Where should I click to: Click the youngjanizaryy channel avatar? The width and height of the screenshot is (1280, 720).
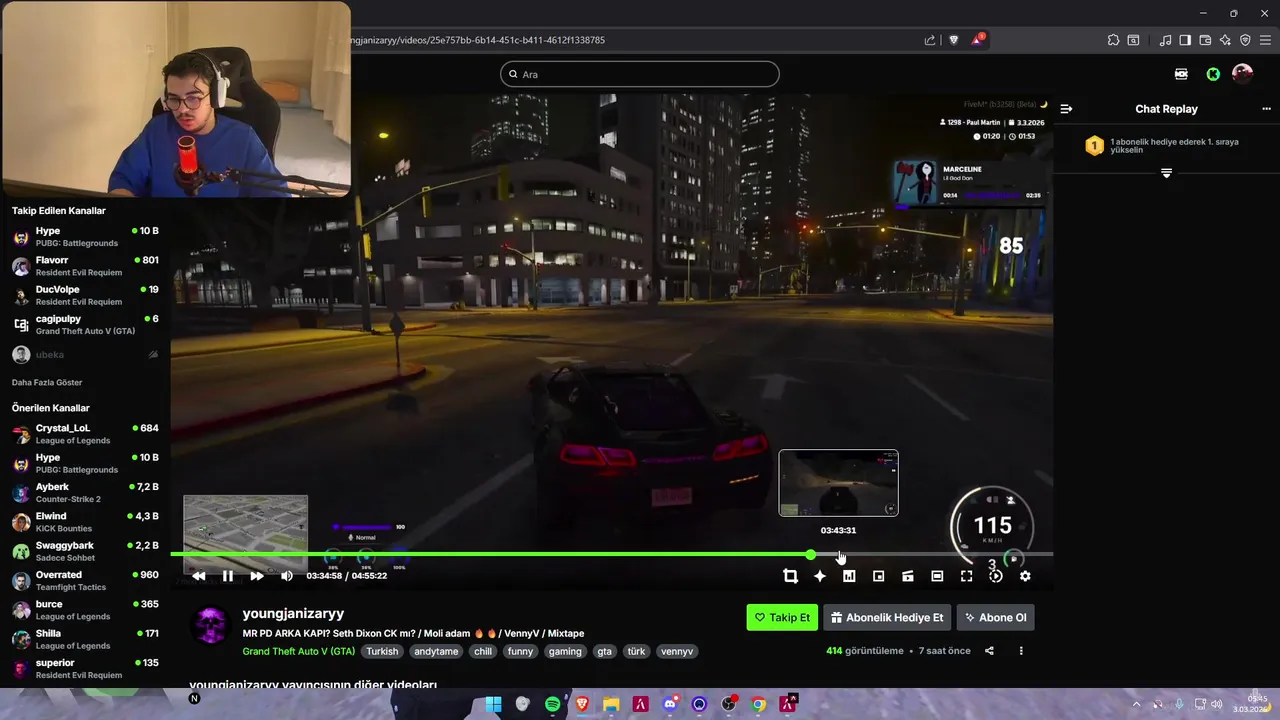[x=210, y=626]
